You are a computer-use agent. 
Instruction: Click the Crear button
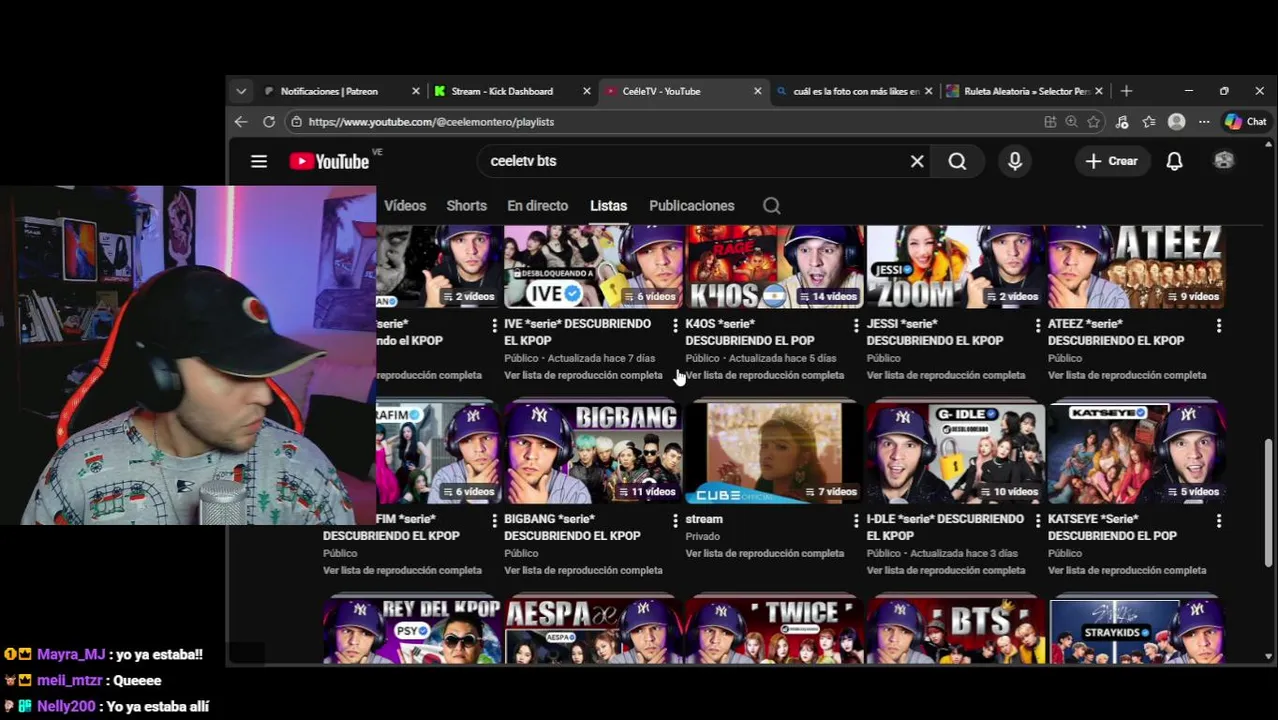coord(1111,161)
